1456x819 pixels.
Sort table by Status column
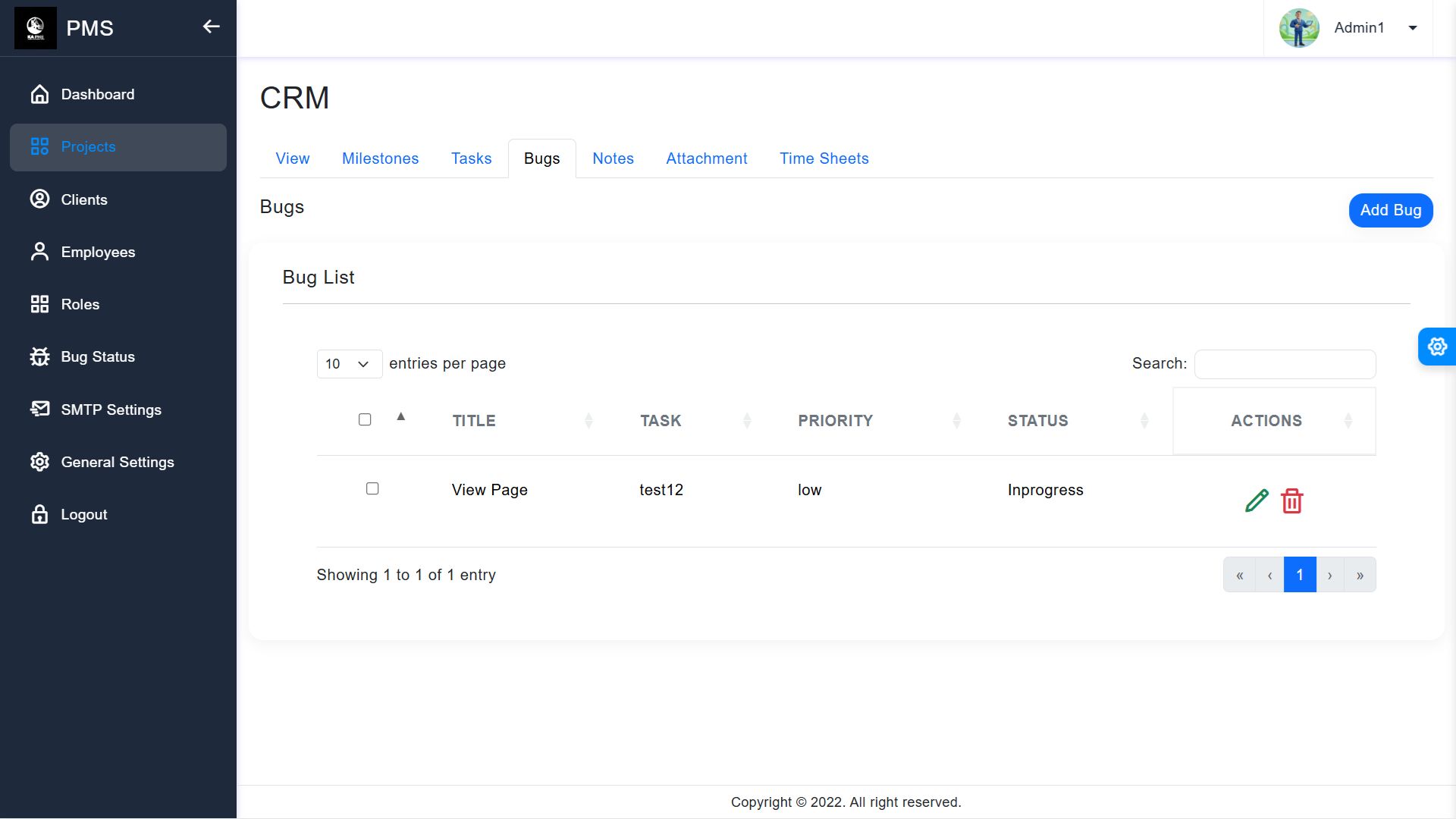[x=1037, y=421]
